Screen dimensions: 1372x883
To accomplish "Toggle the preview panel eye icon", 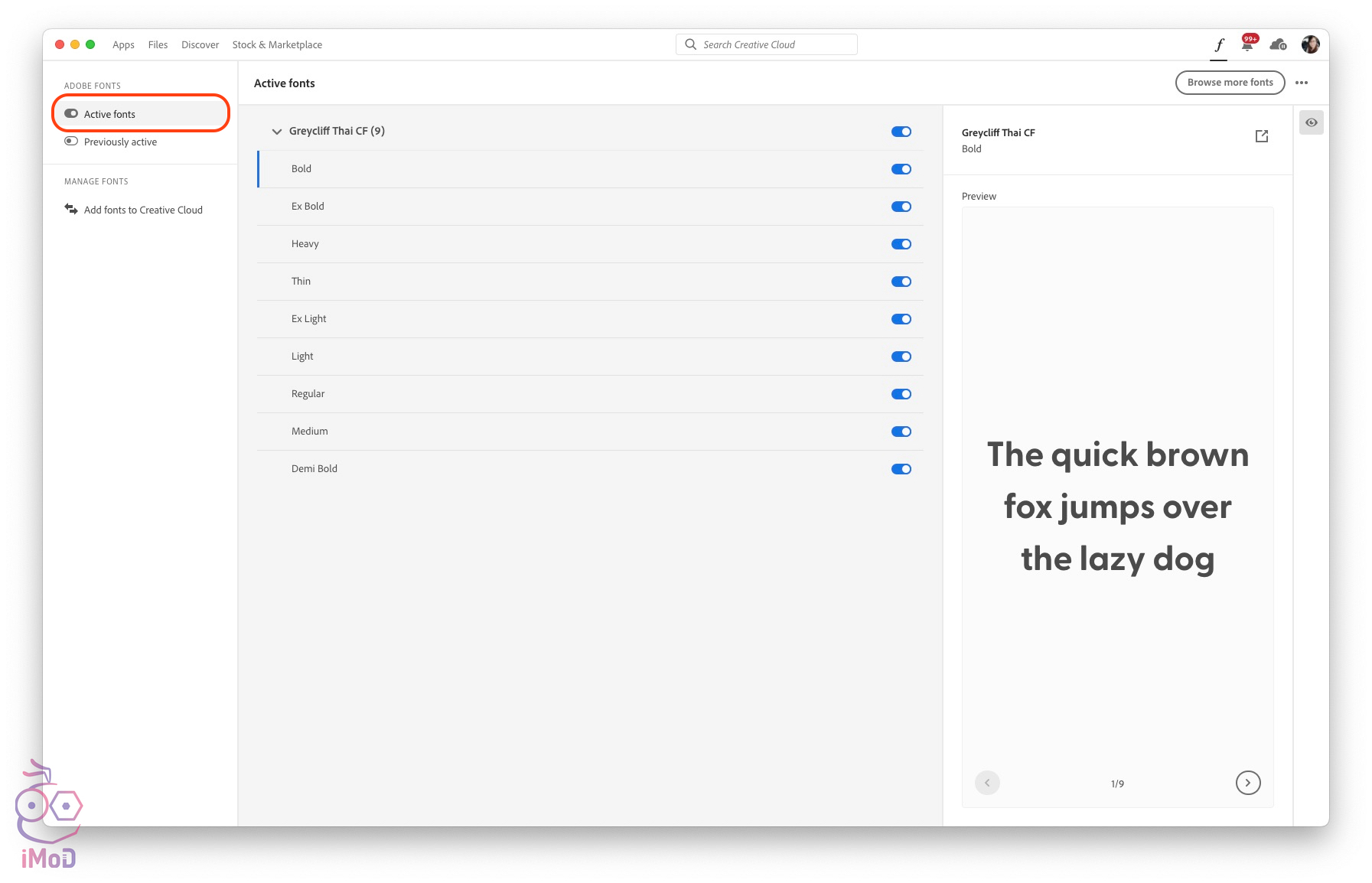I will (1311, 122).
